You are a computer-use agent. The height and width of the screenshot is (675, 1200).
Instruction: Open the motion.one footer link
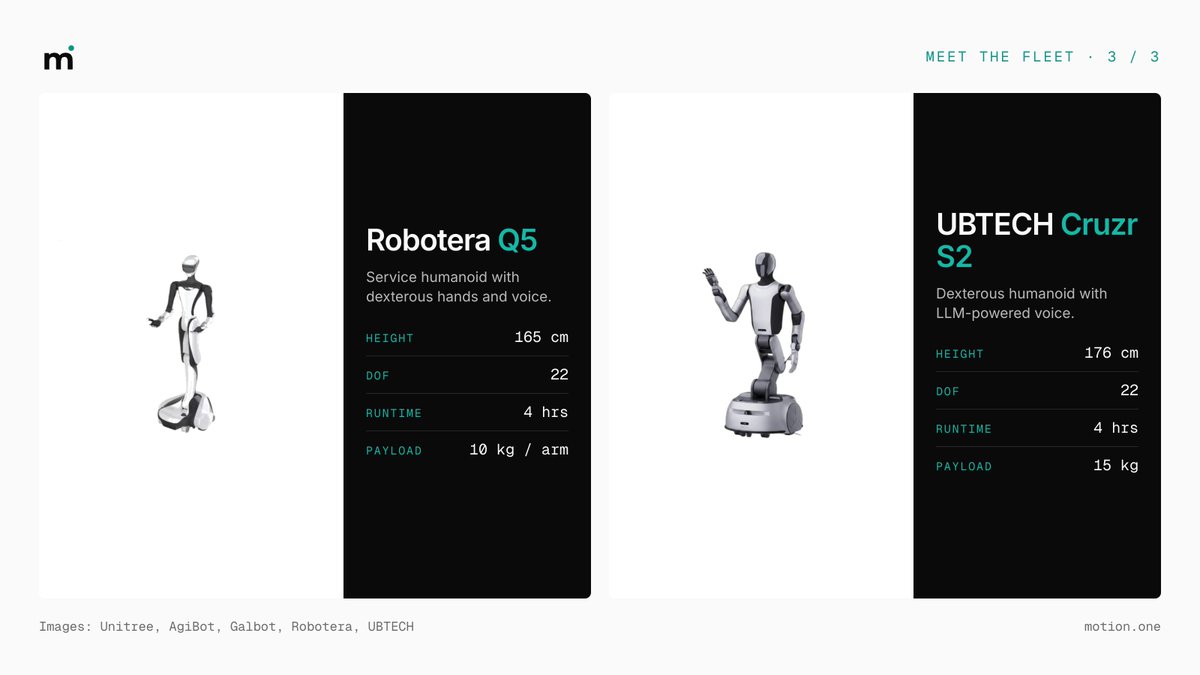1122,627
